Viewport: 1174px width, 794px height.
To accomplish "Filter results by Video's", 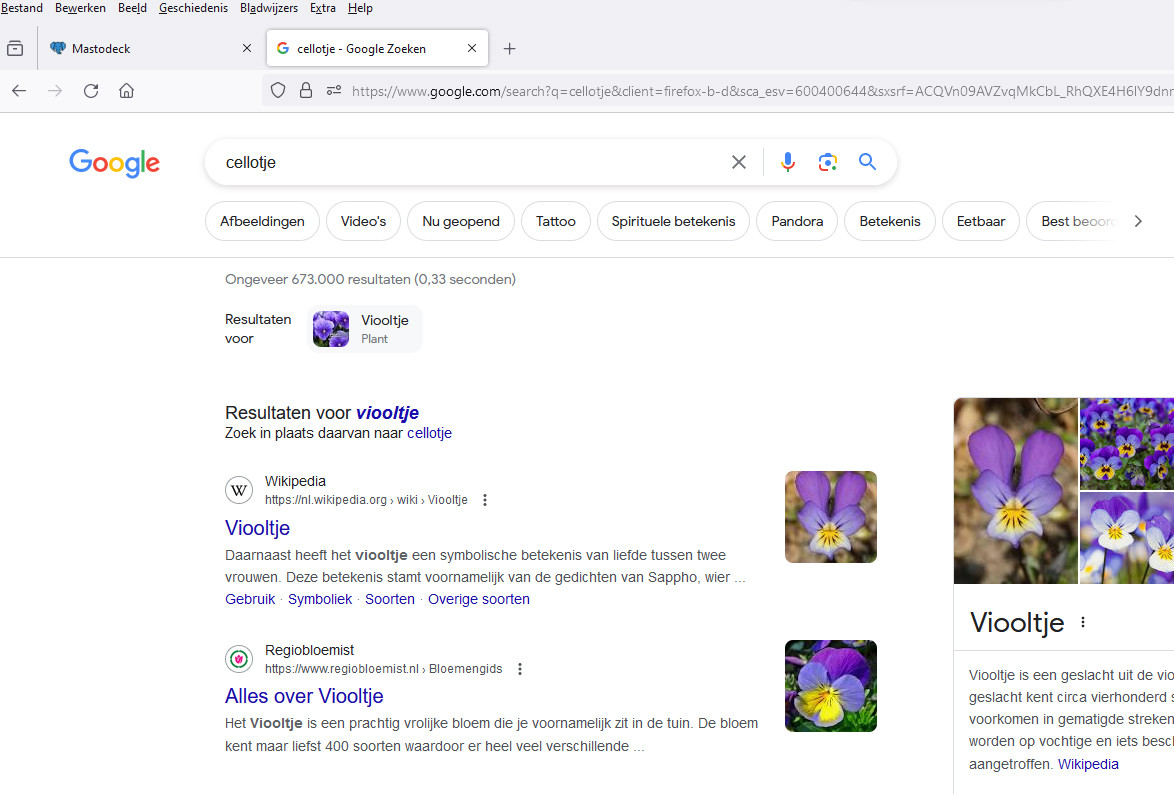I will pos(363,221).
